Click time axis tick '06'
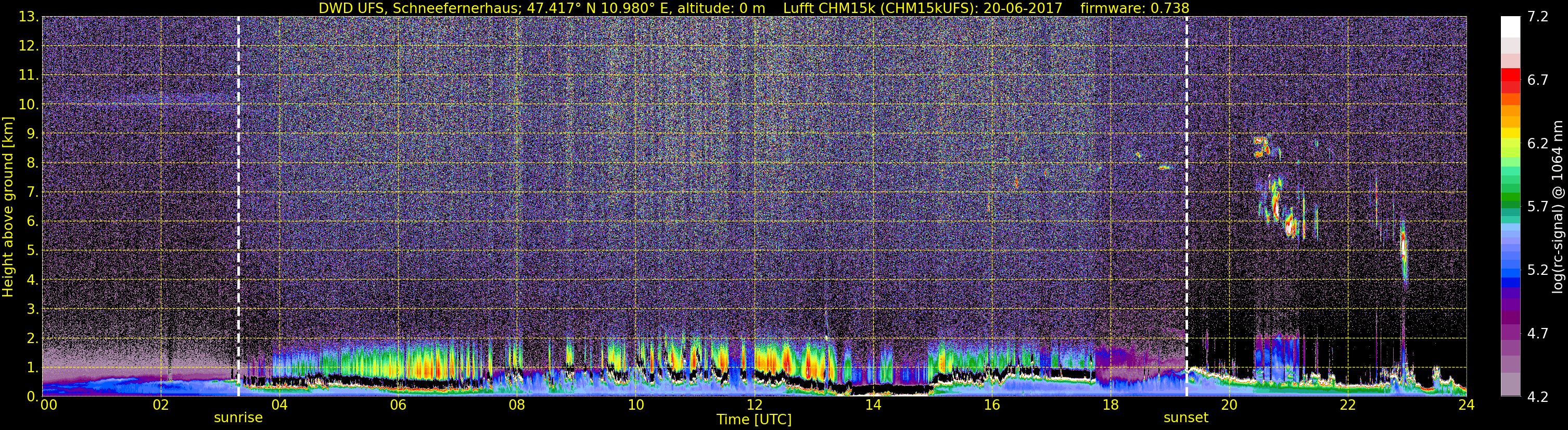The image size is (1568, 430). coord(398,406)
